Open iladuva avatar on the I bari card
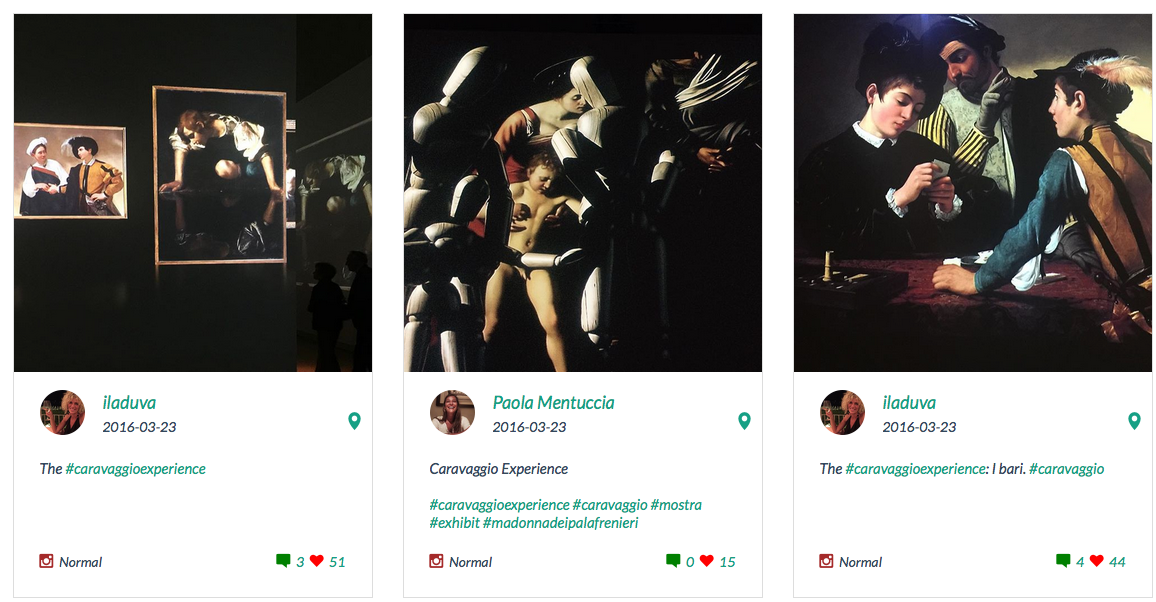 842,412
